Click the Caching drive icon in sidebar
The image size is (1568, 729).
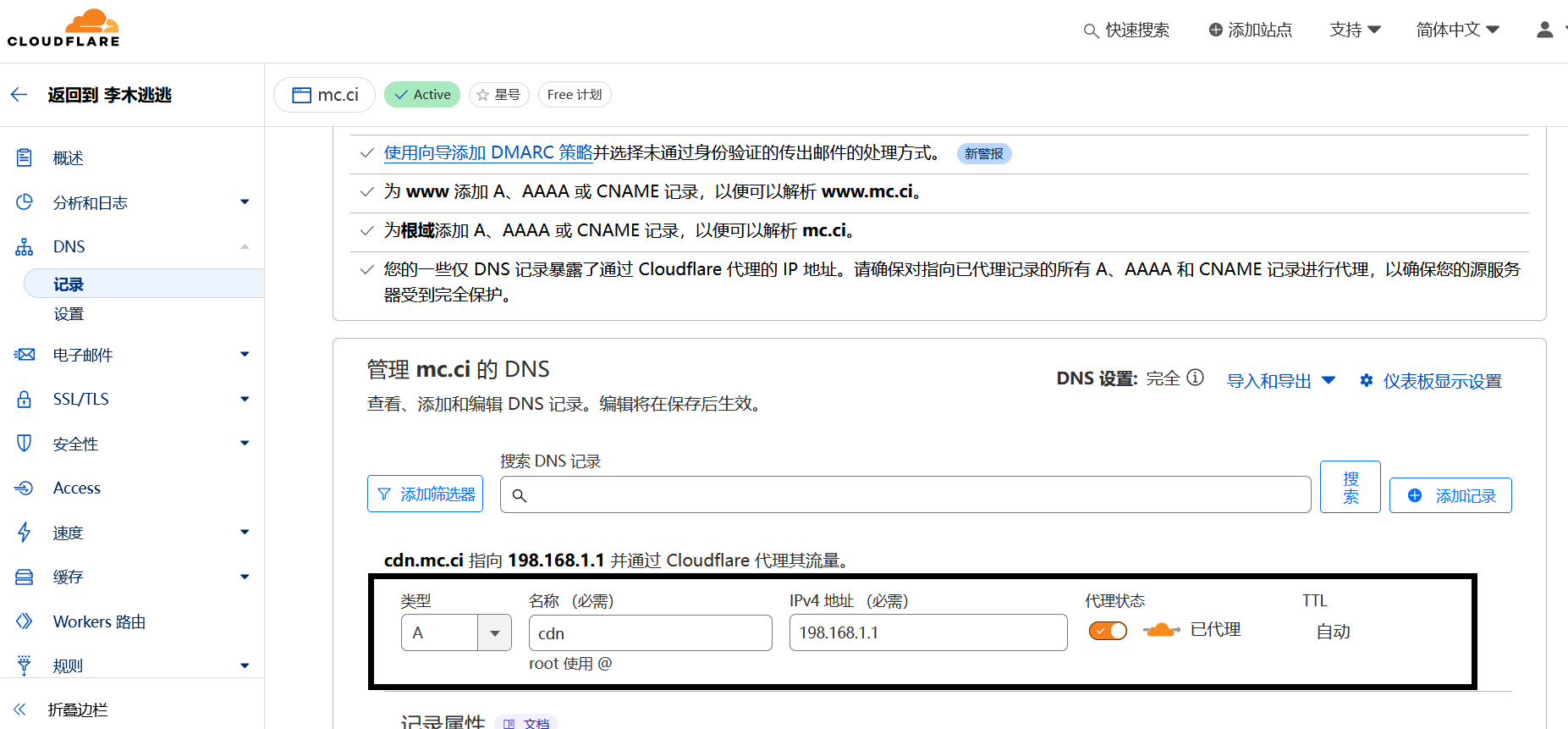[25, 577]
